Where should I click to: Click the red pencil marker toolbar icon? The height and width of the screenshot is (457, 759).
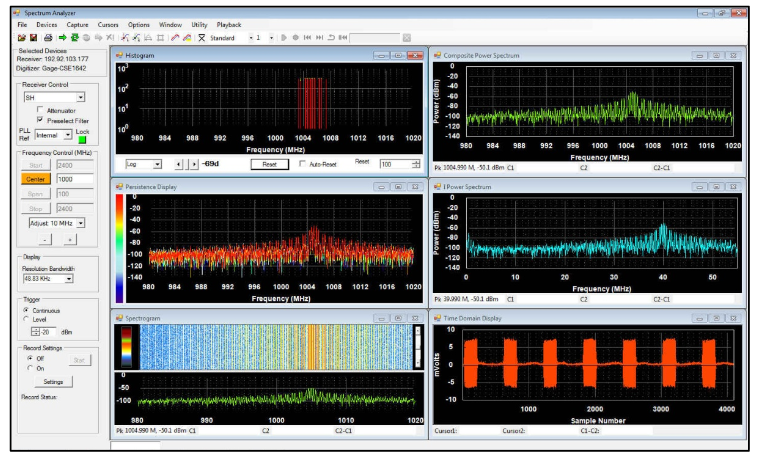173,37
